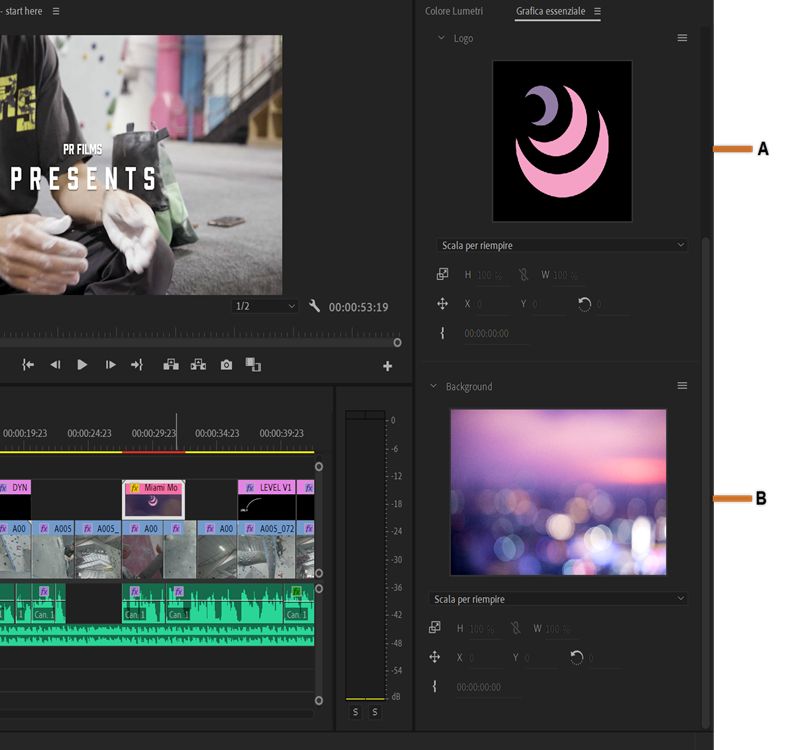Open Background section hamburger menu
Image resolution: width=786 pixels, height=750 pixels.
[x=682, y=386]
